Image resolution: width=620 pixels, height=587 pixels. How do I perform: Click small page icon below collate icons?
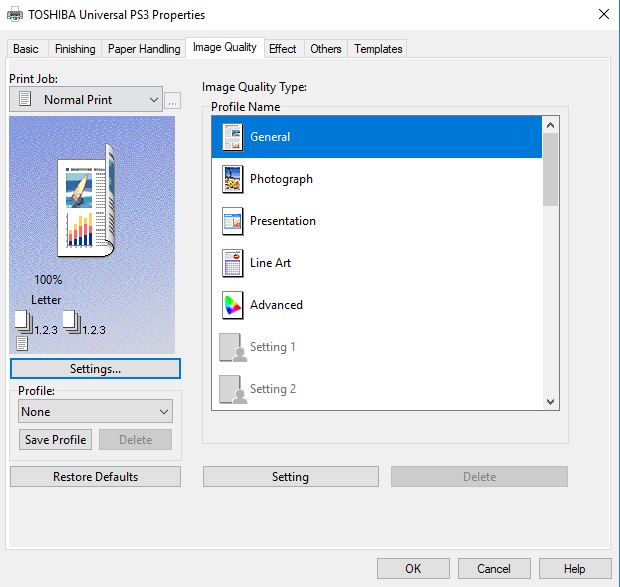point(22,344)
